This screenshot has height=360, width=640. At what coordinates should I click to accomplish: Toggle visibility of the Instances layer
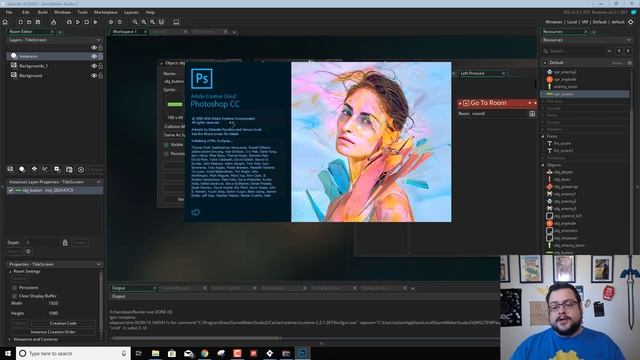point(94,56)
